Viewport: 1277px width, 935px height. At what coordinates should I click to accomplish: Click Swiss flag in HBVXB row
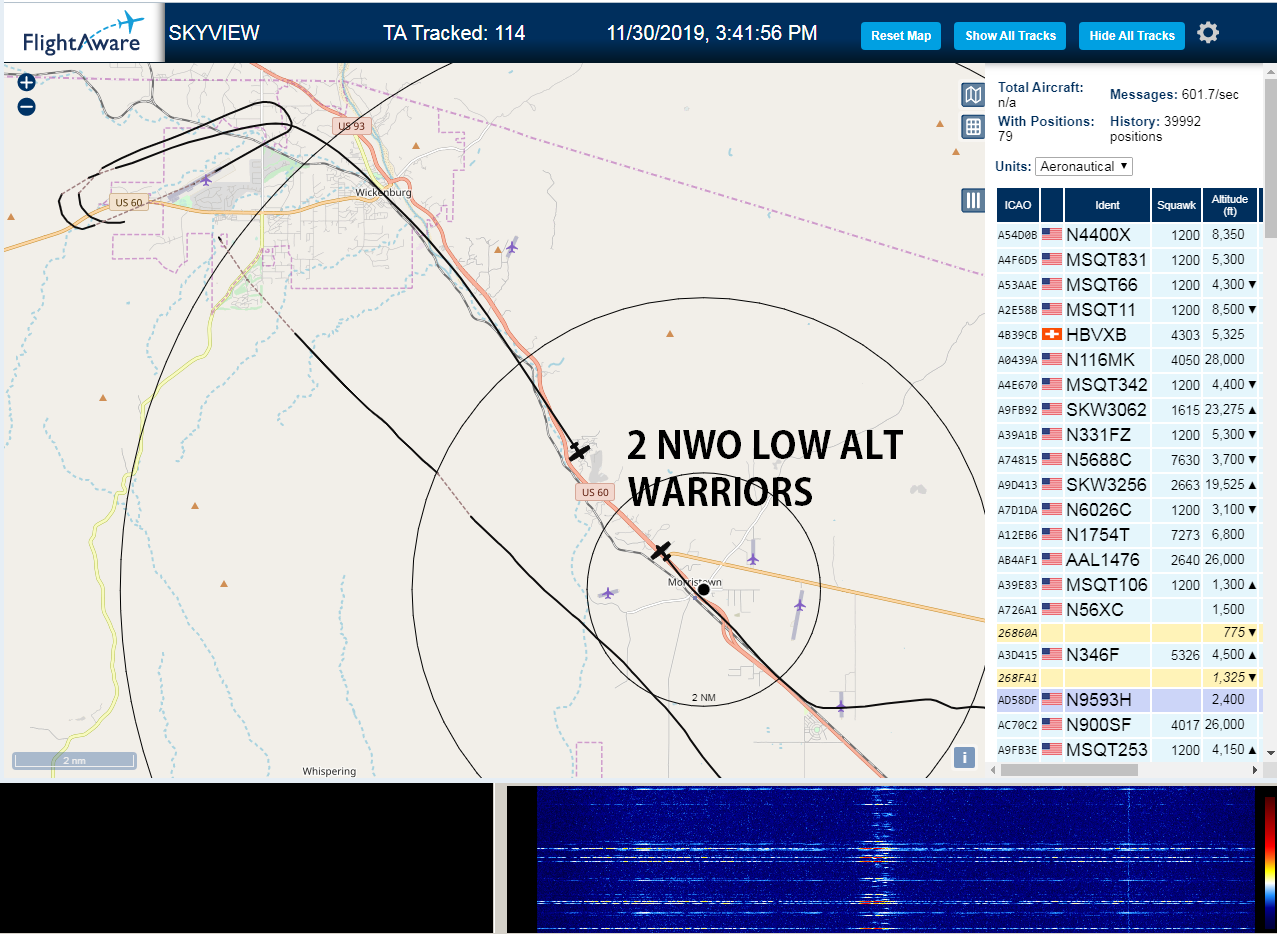tap(1052, 334)
